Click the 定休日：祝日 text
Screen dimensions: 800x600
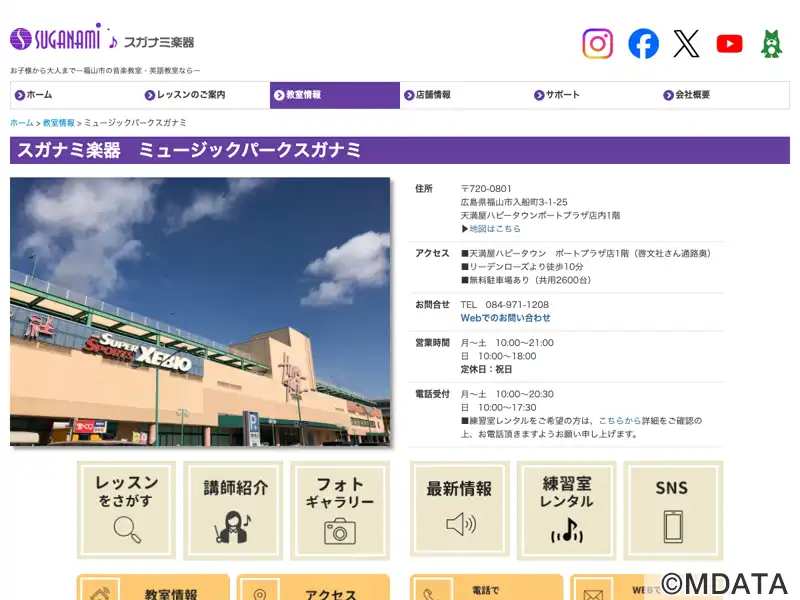pos(486,369)
